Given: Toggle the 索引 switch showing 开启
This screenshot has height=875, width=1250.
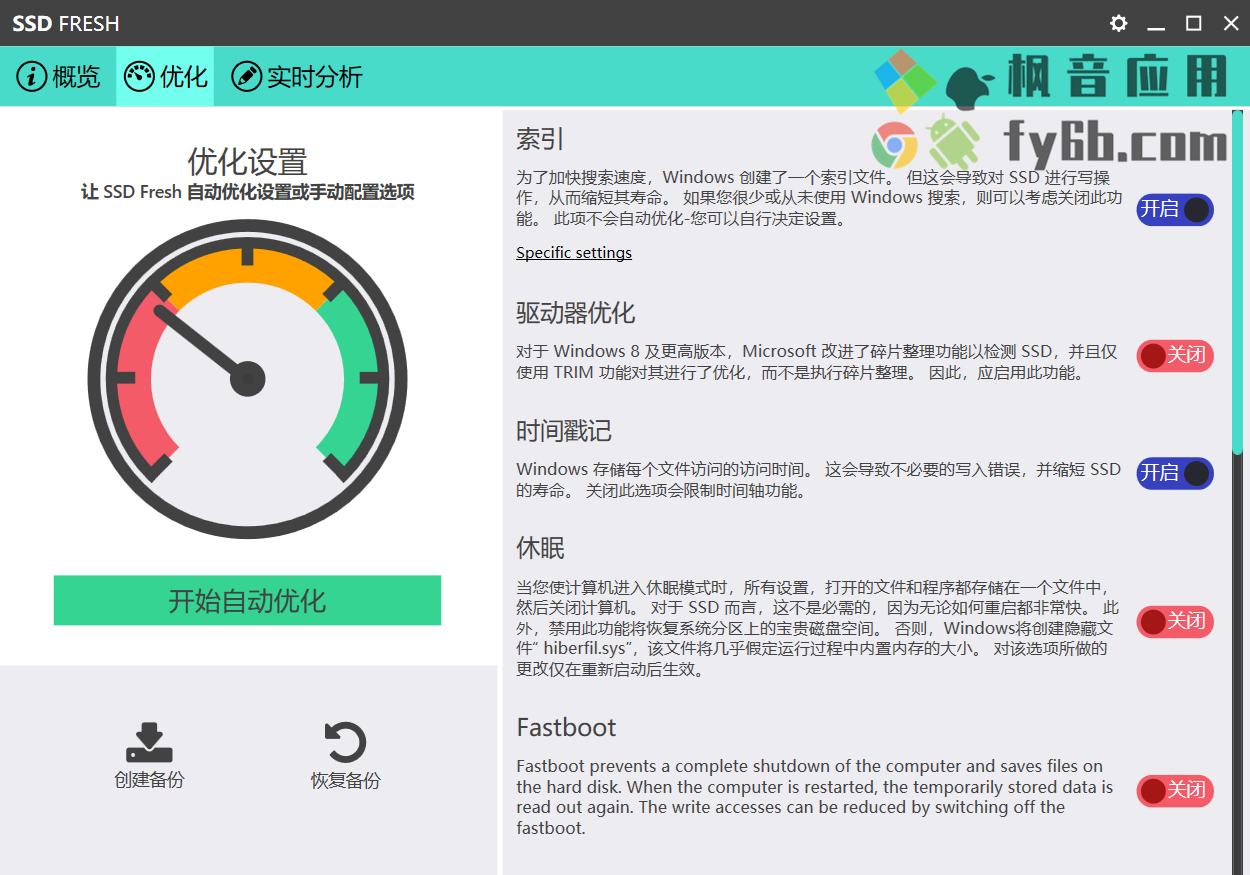Looking at the screenshot, I should click(1174, 209).
